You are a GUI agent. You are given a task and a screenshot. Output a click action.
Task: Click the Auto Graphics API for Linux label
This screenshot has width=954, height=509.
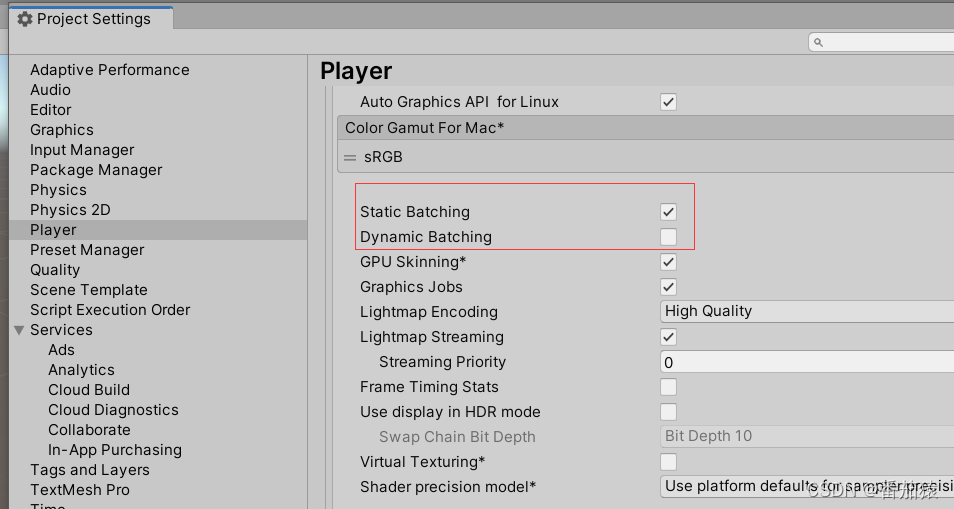coord(459,102)
